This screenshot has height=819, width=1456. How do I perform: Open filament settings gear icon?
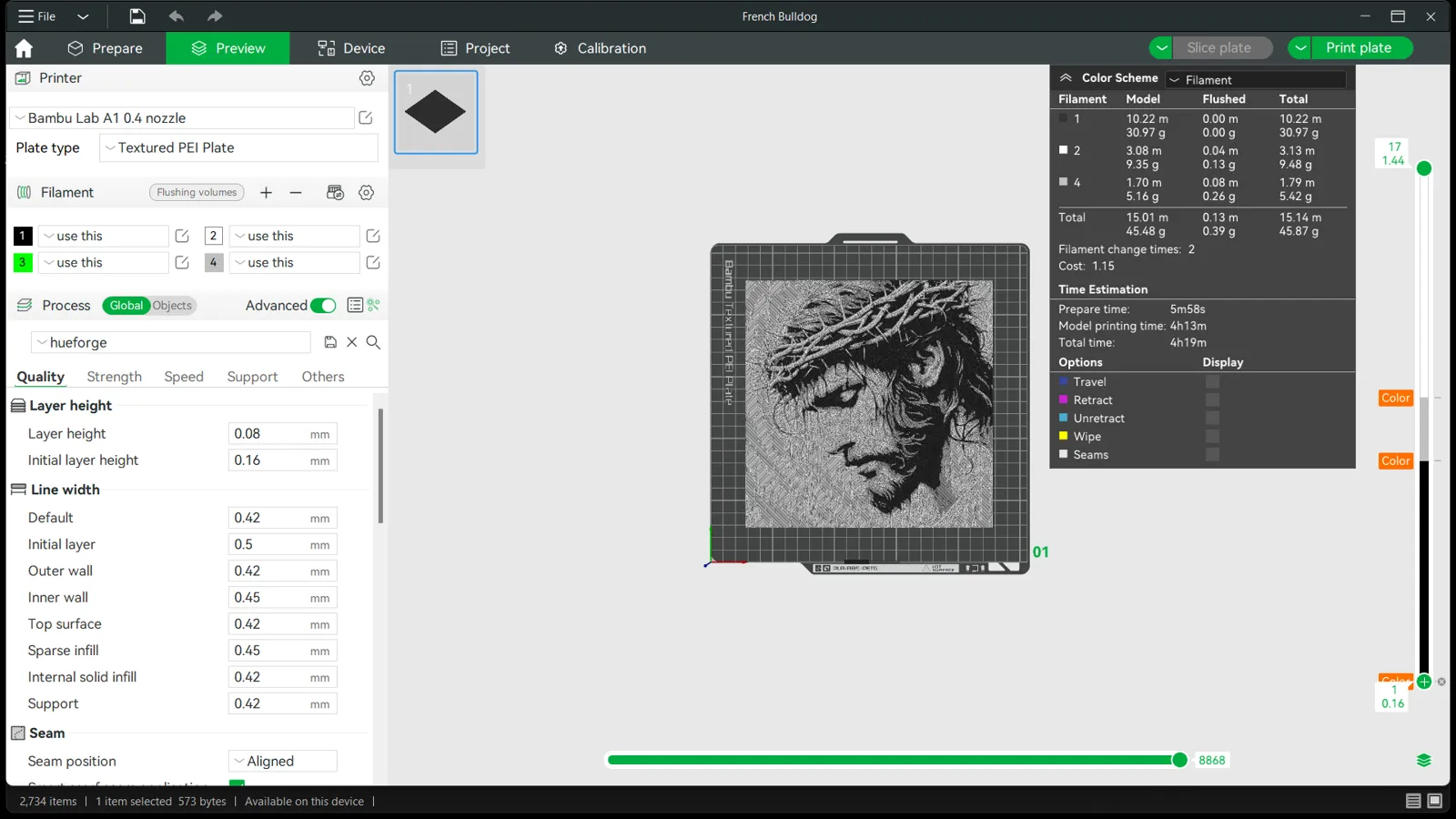[x=367, y=192]
